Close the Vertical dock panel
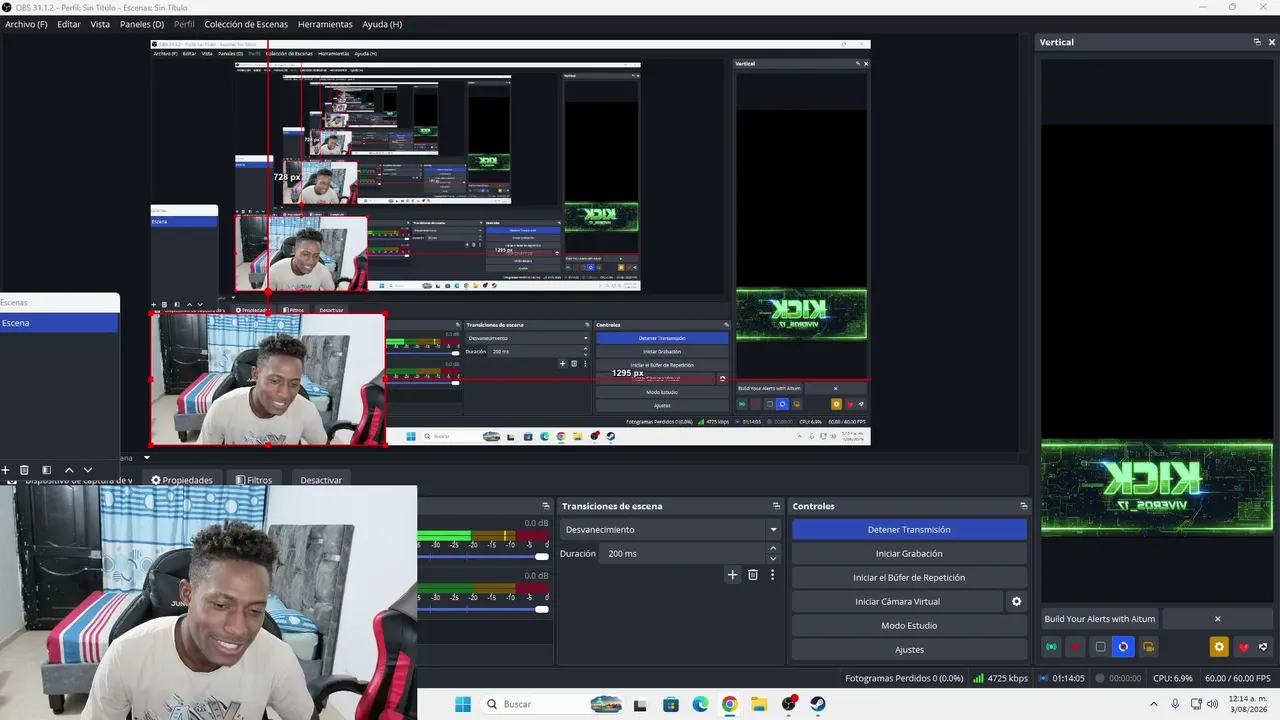The height and width of the screenshot is (720, 1280). (1272, 42)
